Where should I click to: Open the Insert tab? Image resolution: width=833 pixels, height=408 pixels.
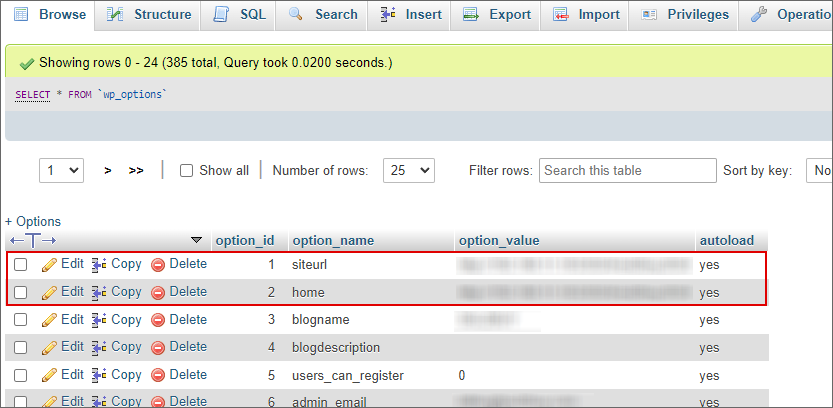tap(411, 15)
